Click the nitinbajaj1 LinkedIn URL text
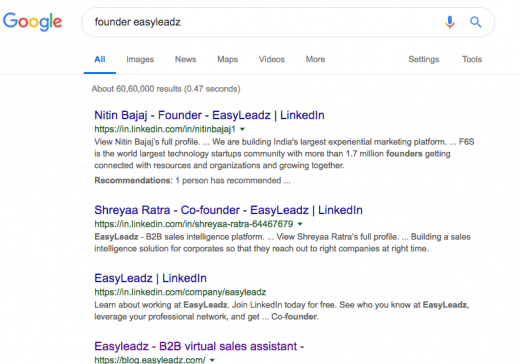The height and width of the screenshot is (364, 520). 165,129
